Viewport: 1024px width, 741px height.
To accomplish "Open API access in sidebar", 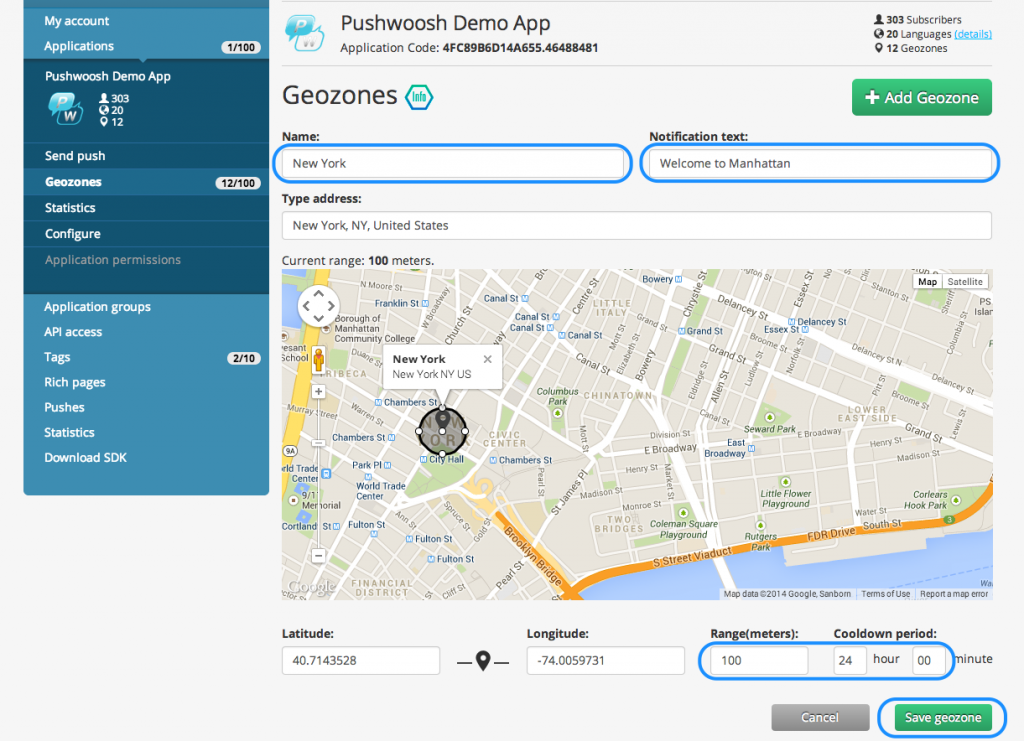I will pyautogui.click(x=73, y=332).
